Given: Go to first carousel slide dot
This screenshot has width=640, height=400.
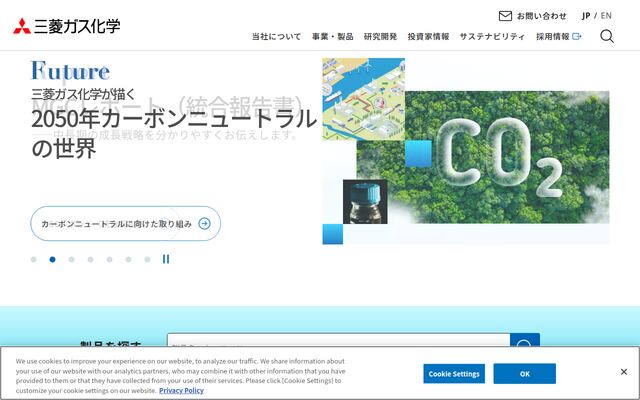Looking at the screenshot, I should click(33, 260).
